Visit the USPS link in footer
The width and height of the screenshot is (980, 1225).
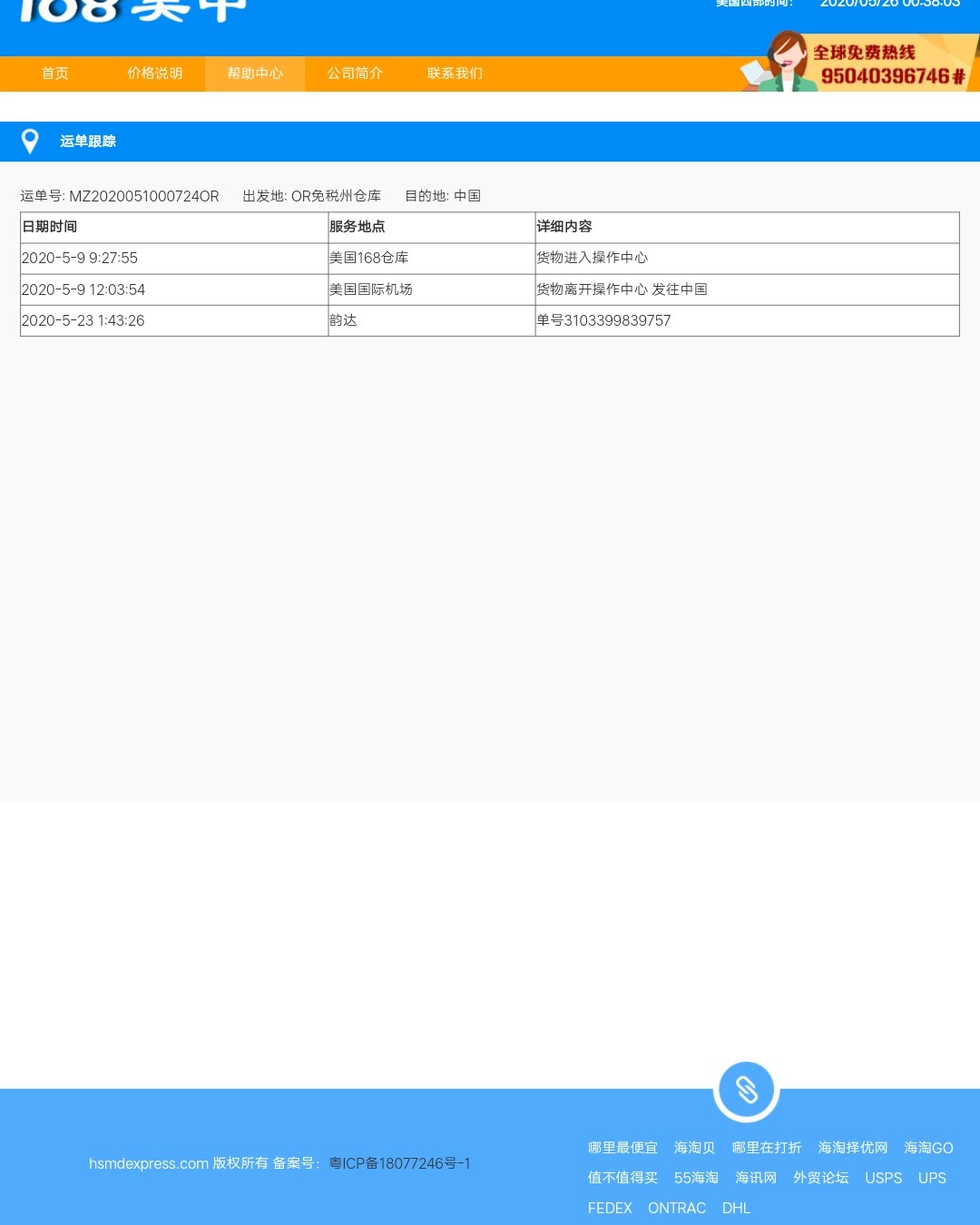[883, 1178]
